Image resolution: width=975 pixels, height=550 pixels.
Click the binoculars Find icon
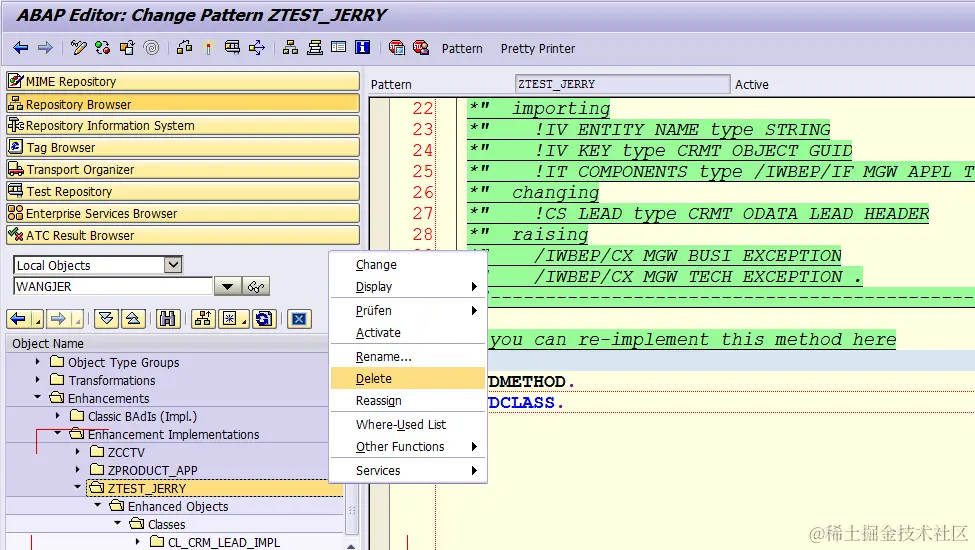tap(167, 319)
